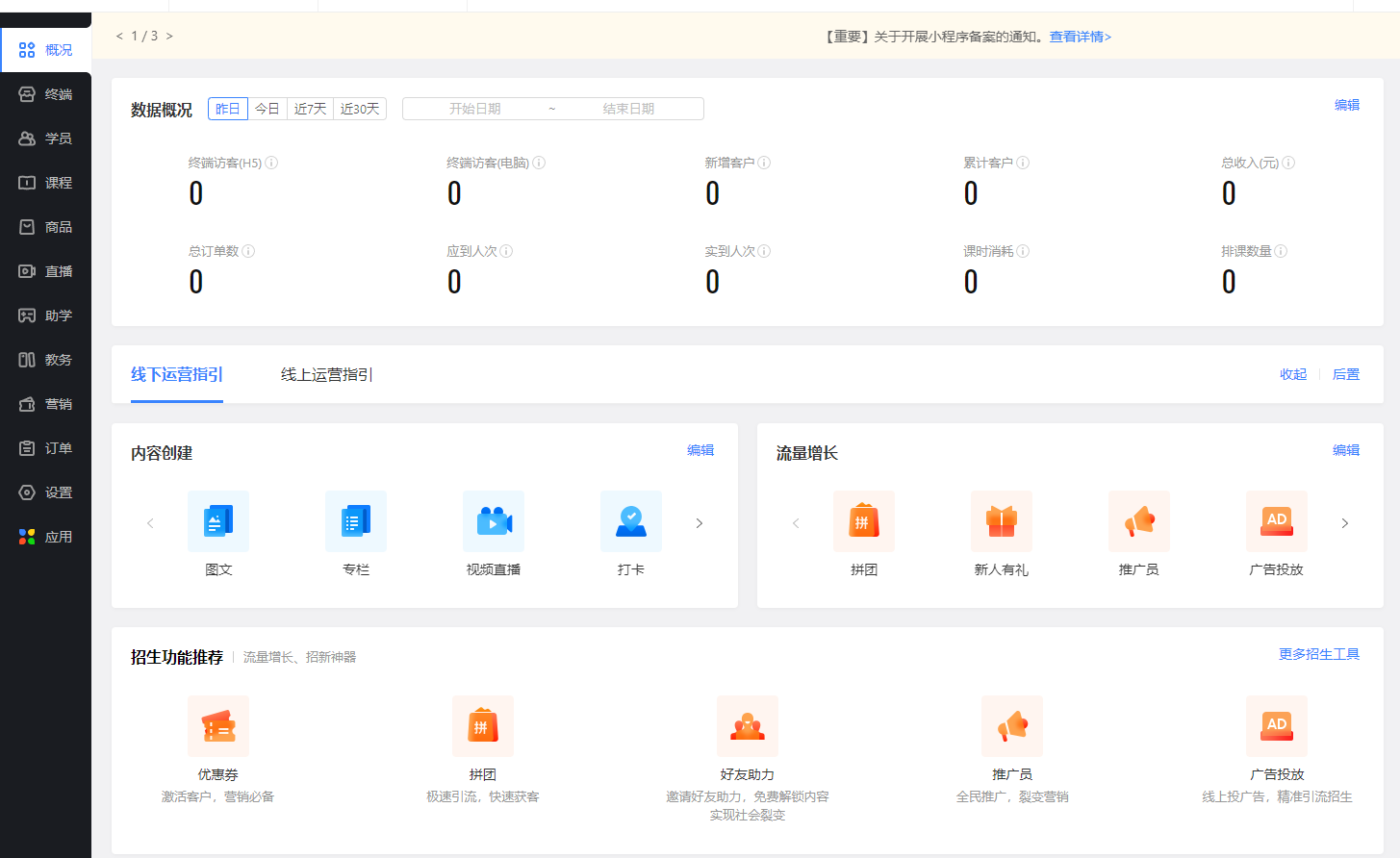Open 商品 section in sidebar
Viewport: 1400px width, 858px height.
tap(46, 227)
